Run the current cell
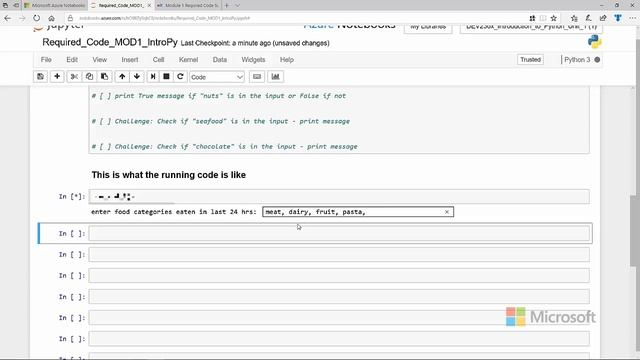Image resolution: width=640 pixels, height=360 pixels. 153,77
